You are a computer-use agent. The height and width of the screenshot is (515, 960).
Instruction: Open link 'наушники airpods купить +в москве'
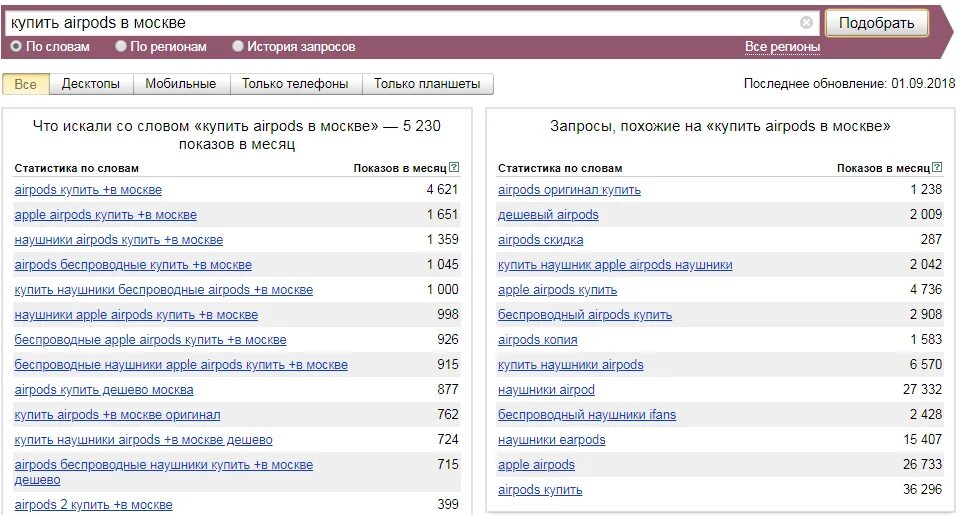click(119, 240)
